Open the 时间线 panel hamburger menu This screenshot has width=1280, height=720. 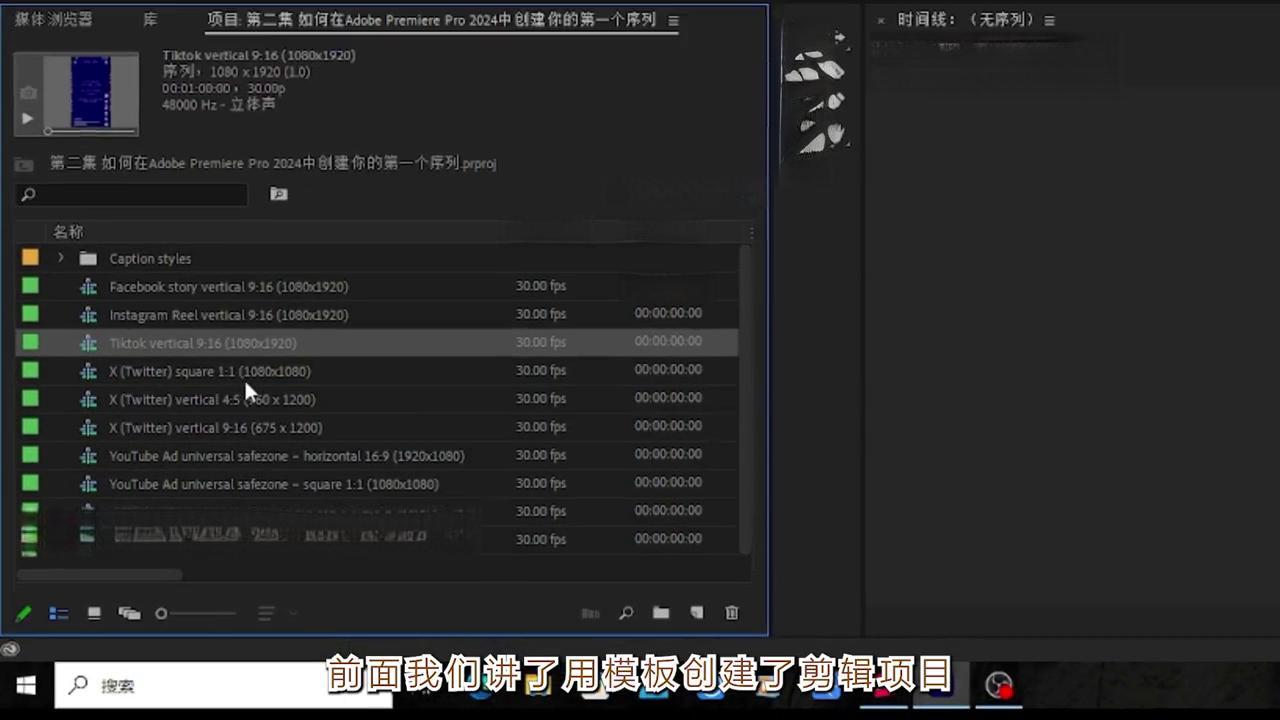(1049, 21)
